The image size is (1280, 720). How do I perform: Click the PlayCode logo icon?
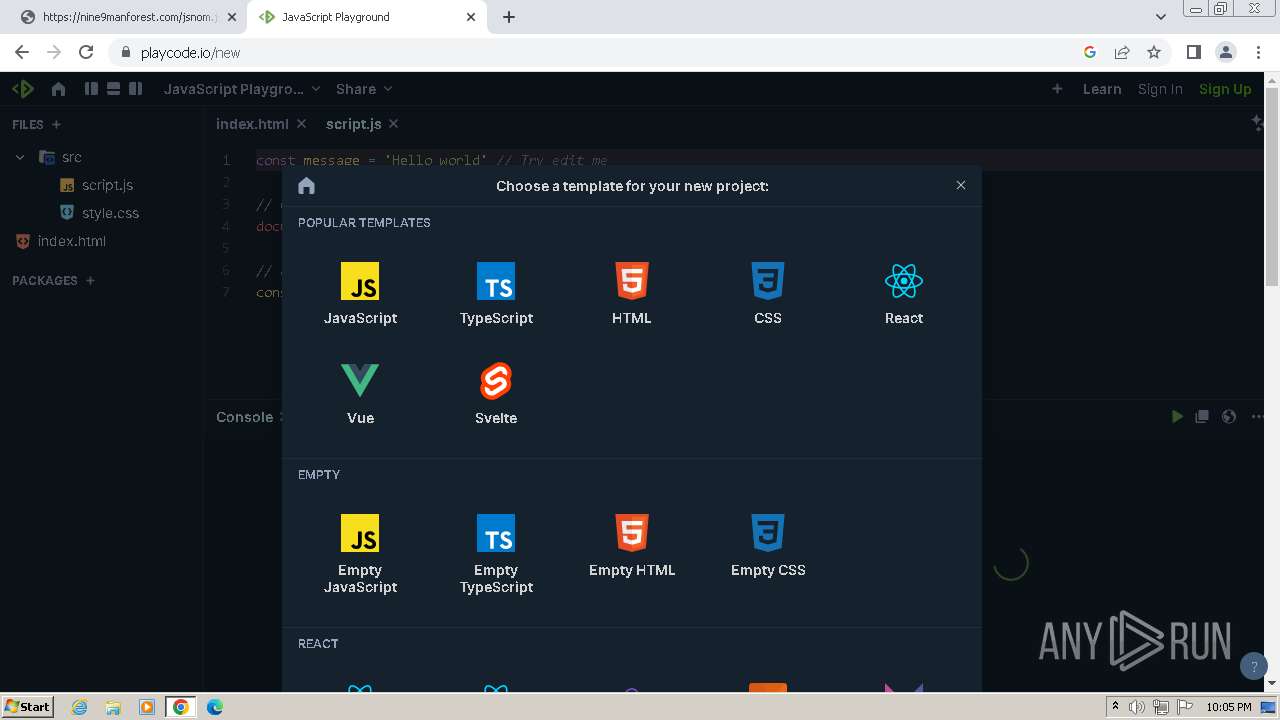22,89
